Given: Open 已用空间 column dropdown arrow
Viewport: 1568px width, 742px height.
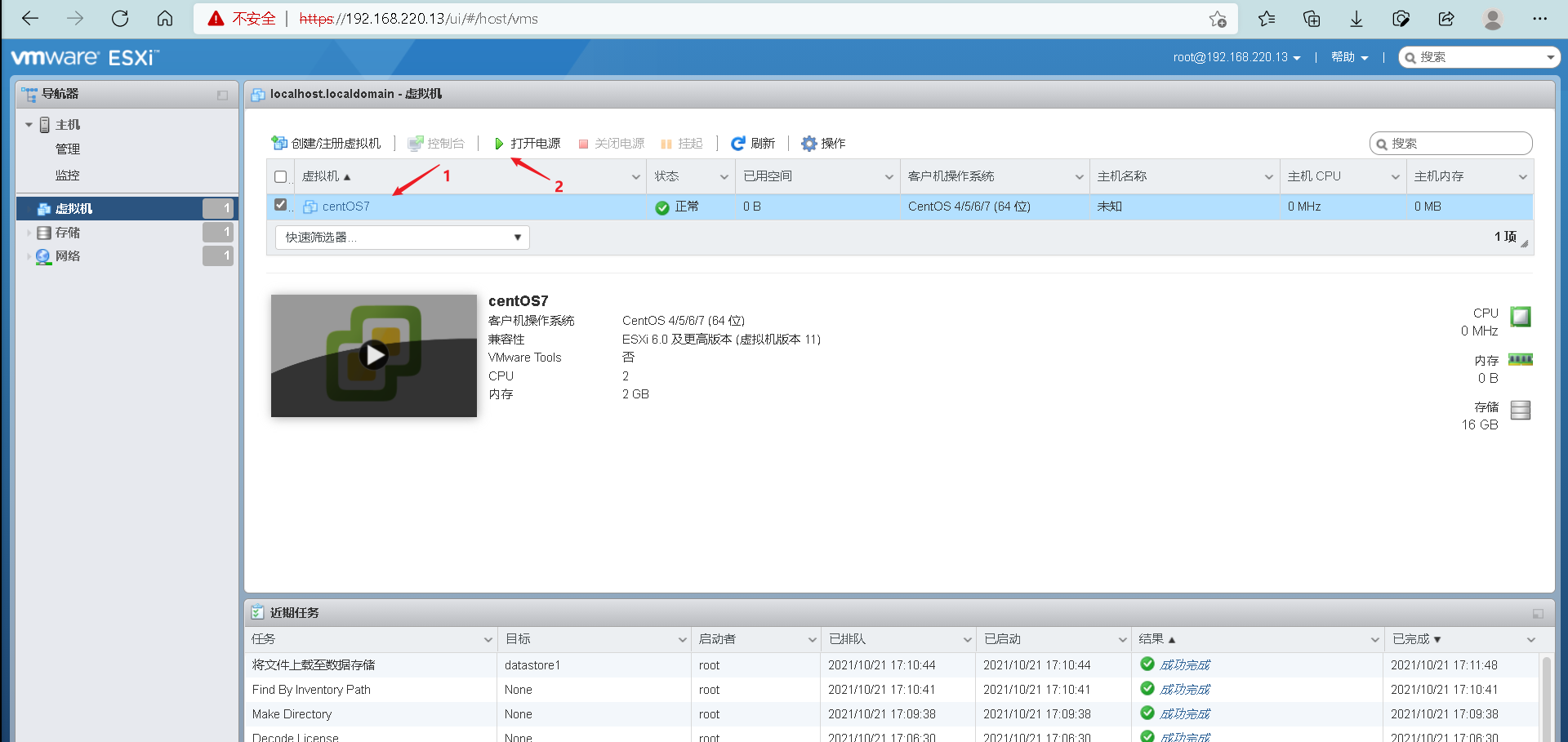Looking at the screenshot, I should (x=889, y=177).
